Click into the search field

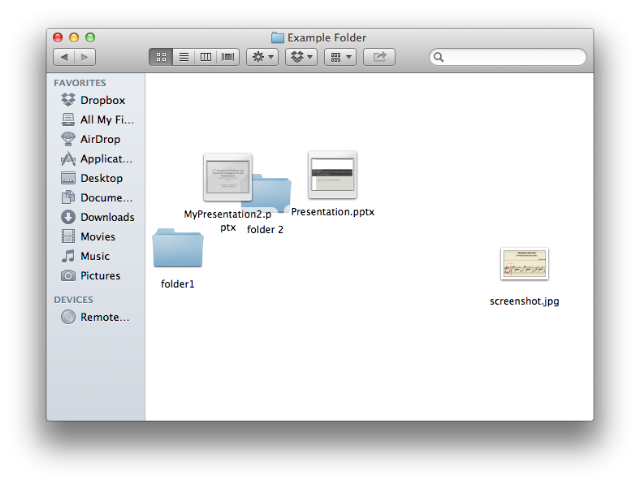pos(508,57)
